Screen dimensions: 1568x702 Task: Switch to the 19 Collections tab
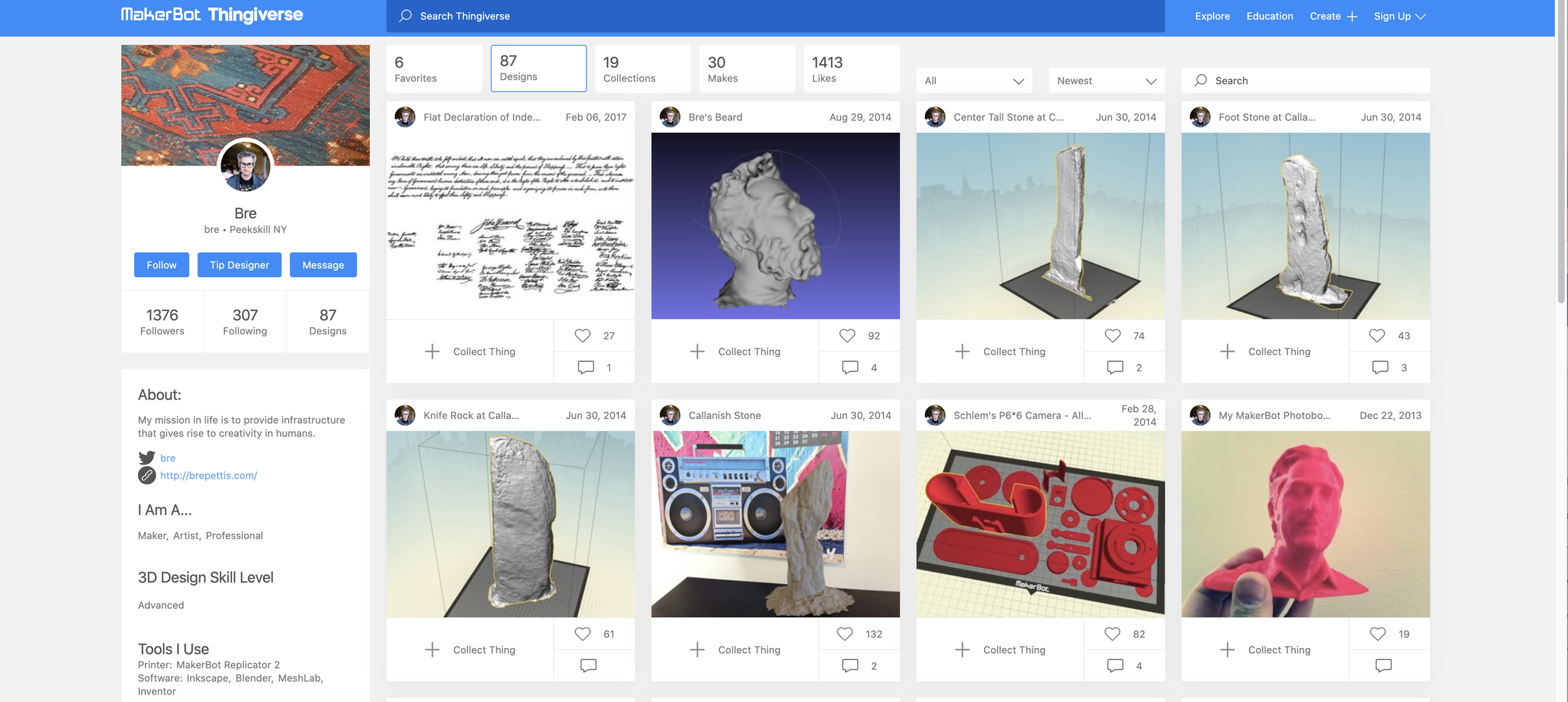click(643, 69)
